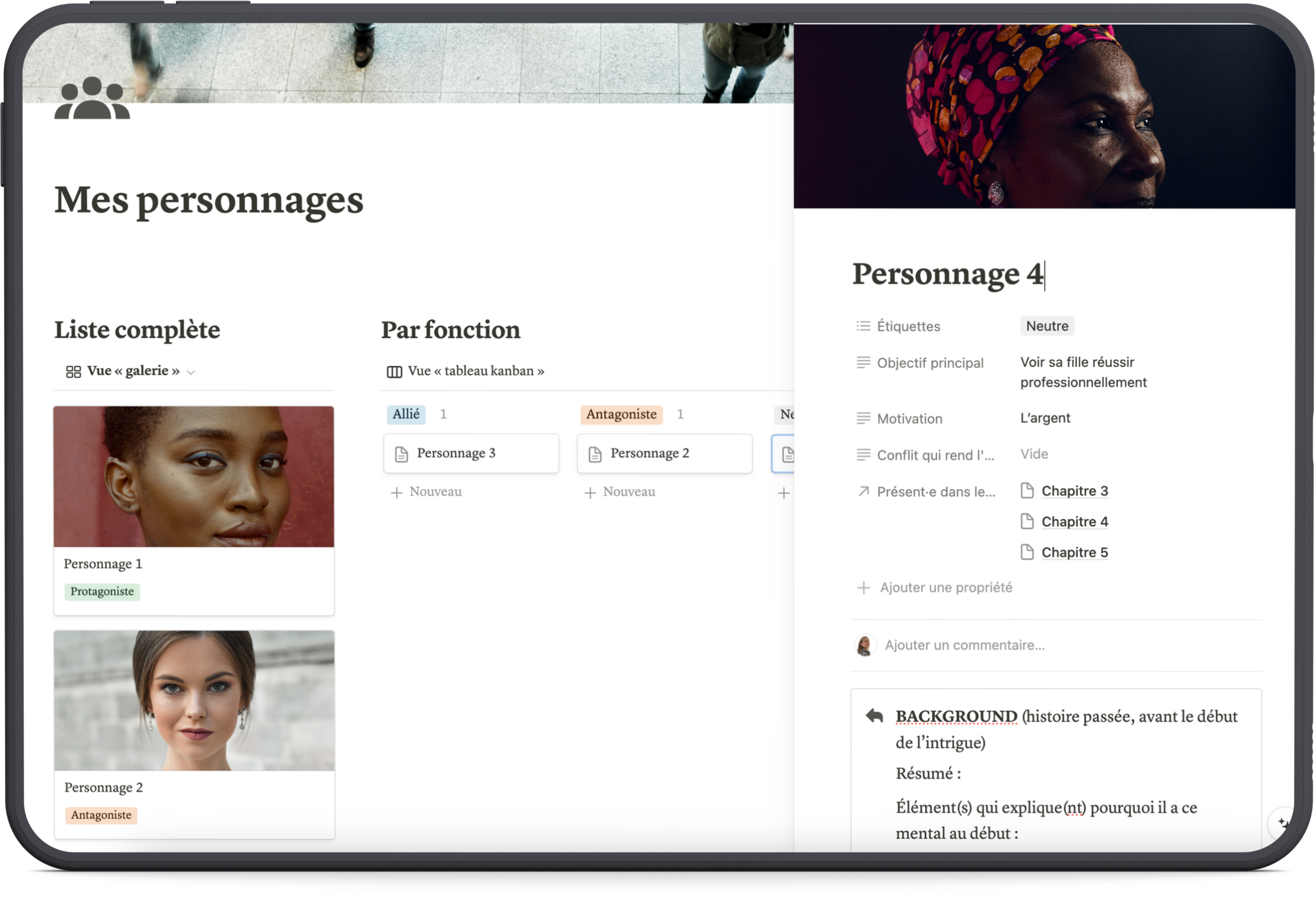Viewport: 1316px width, 898px height.
Task: Click the Chapitre 3 page icon
Action: (x=1027, y=490)
